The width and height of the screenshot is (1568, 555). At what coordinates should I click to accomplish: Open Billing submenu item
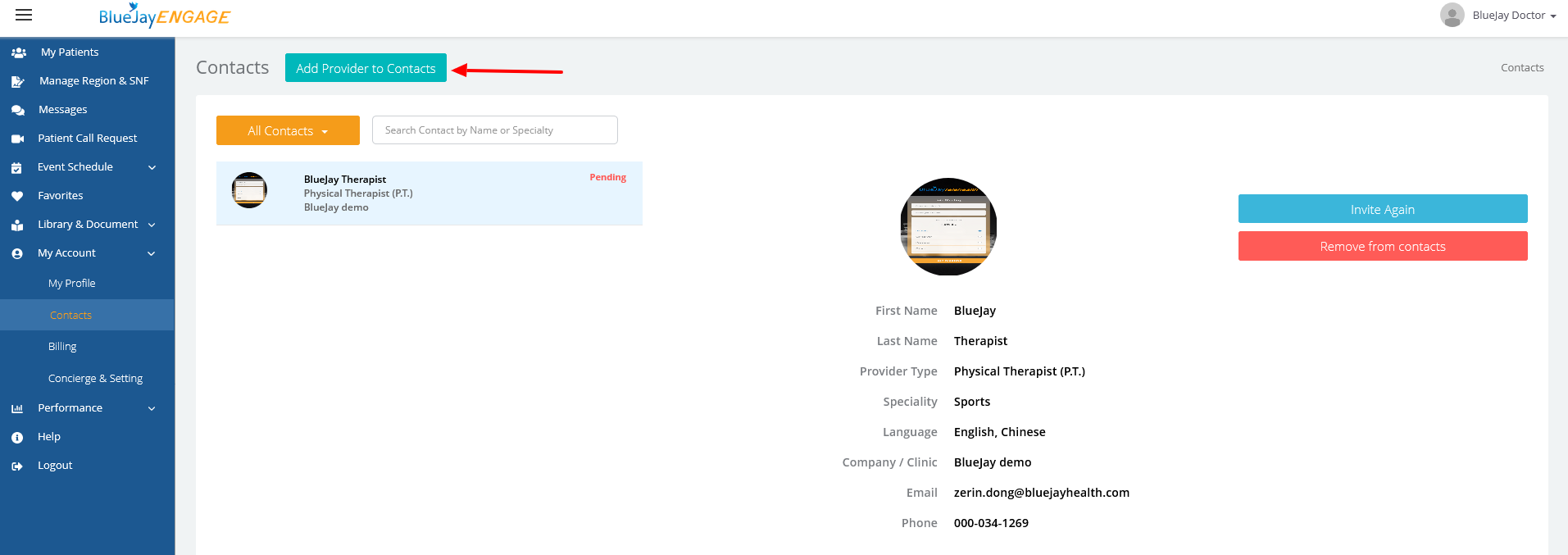tap(62, 346)
